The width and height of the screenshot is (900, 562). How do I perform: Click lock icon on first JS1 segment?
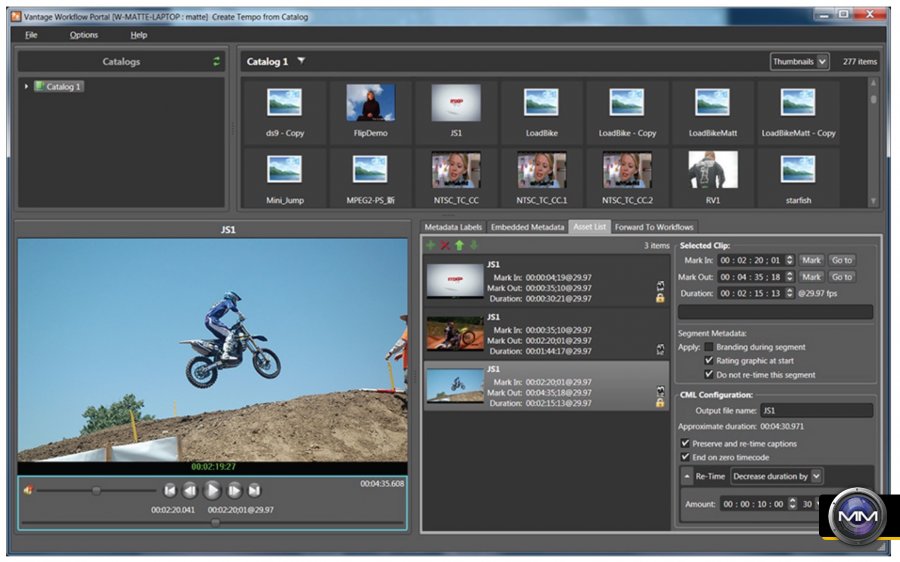[660, 298]
